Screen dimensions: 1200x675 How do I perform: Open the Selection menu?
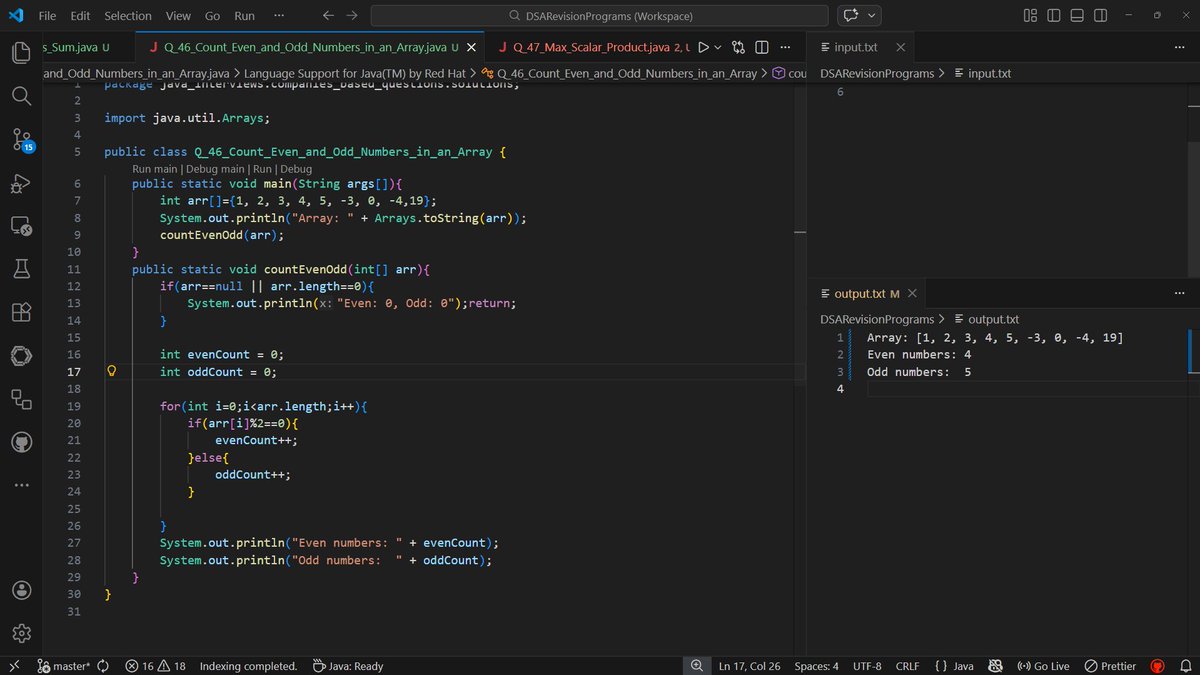(128, 16)
